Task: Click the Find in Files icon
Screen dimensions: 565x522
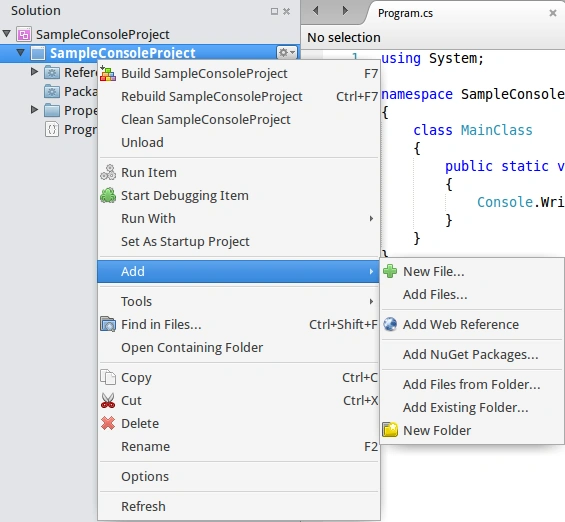Action: (x=108, y=324)
